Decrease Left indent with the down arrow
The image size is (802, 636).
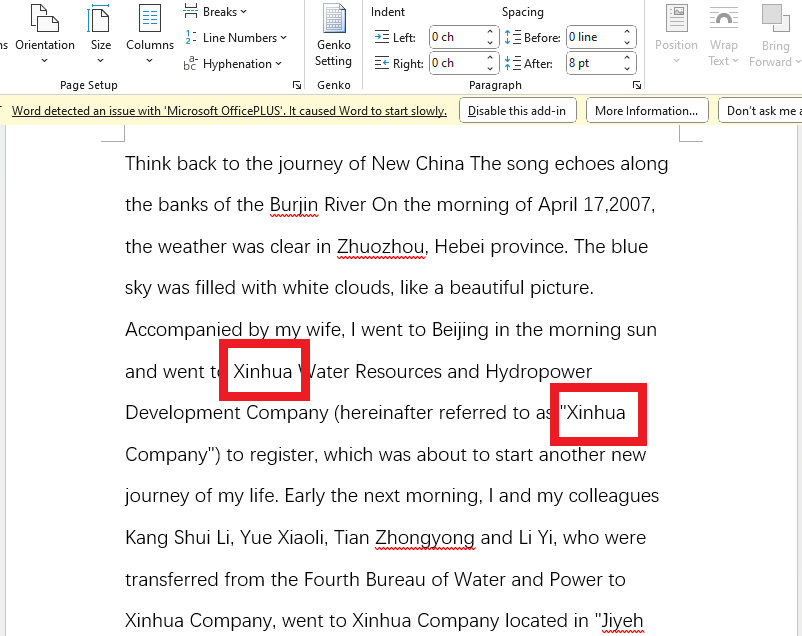click(x=490, y=43)
